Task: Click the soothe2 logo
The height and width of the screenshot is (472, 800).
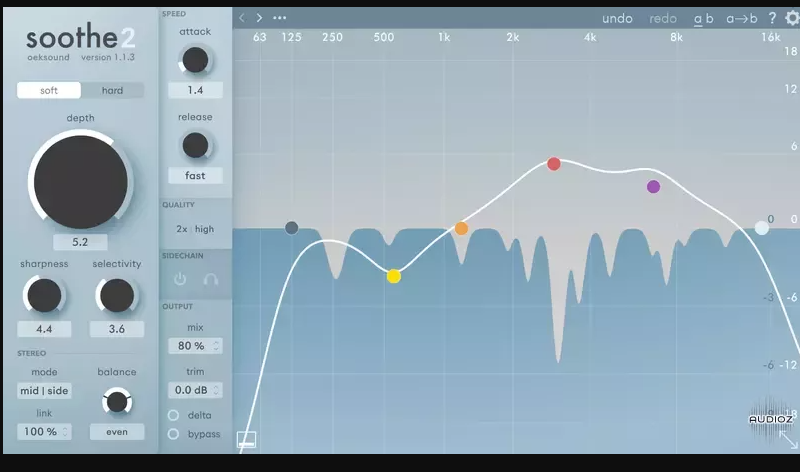Action: [x=81, y=37]
